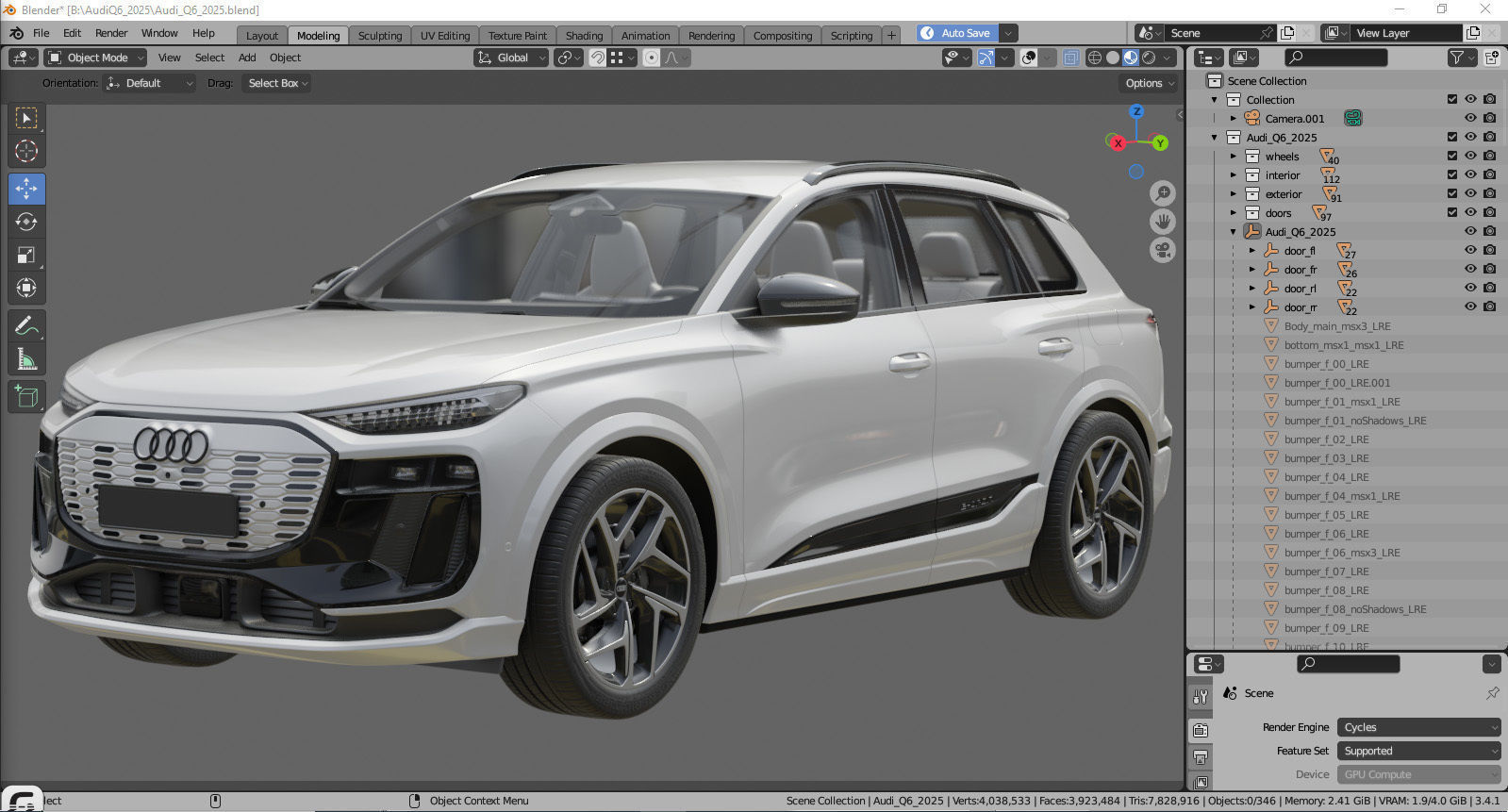Click the Z axis on navigation gizmo

[x=1136, y=111]
